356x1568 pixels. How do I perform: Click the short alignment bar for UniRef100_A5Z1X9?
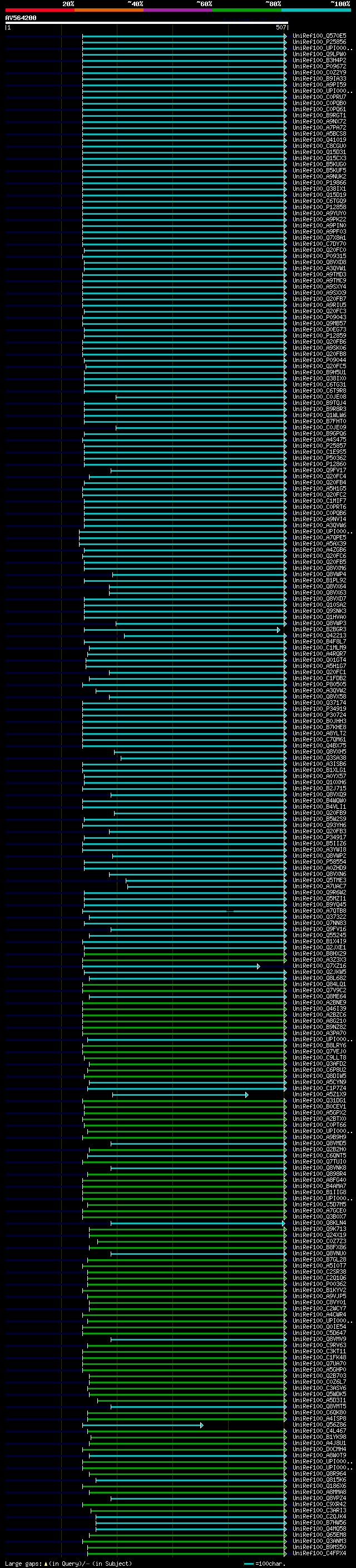180,1095
